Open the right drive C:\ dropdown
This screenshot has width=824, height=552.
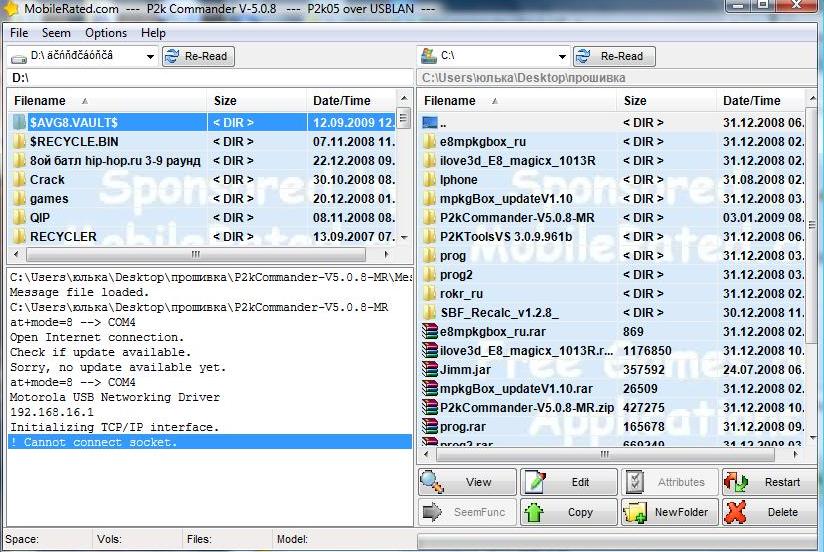562,56
